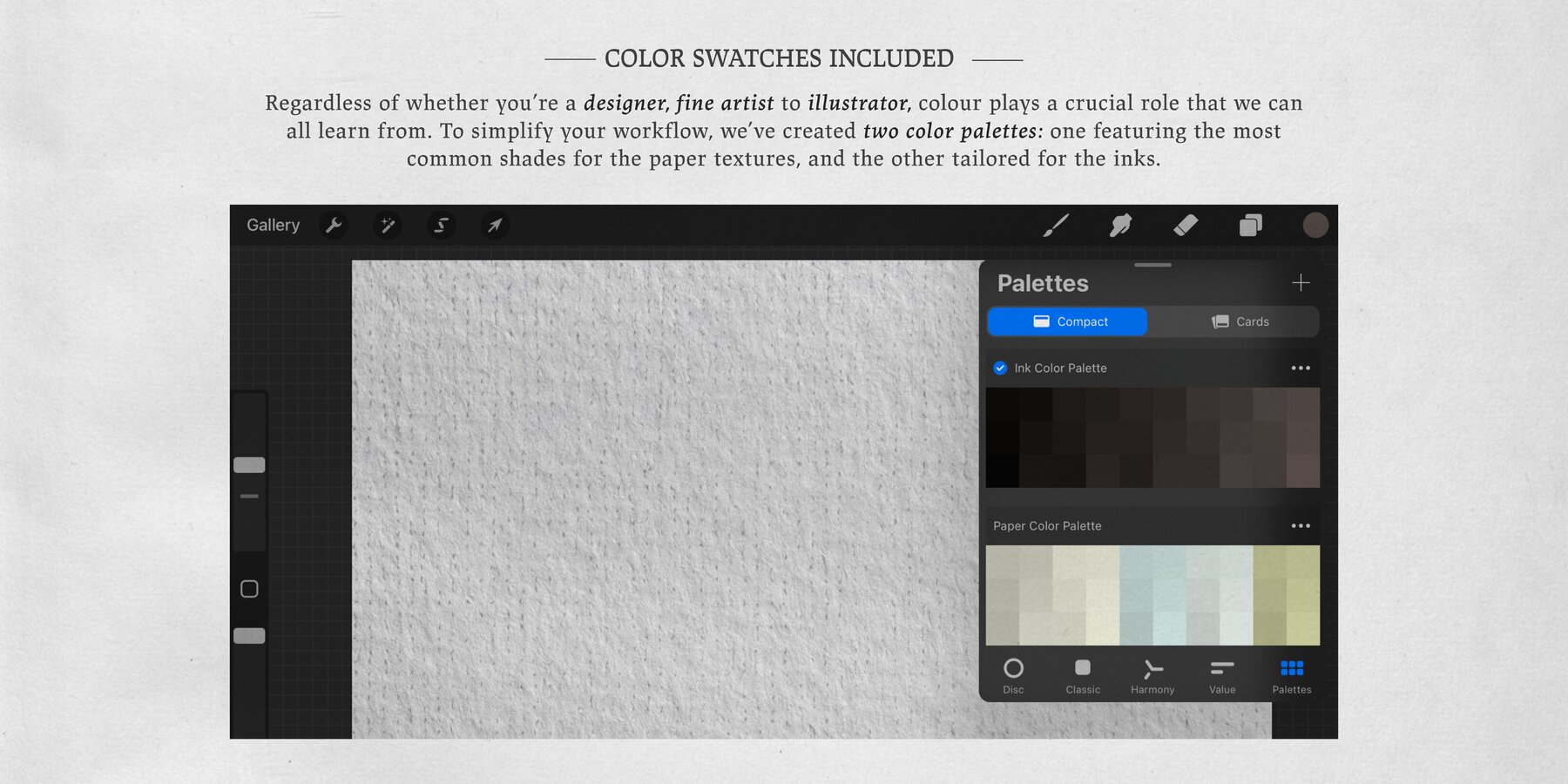Add a new palette with plus button
This screenshot has width=1568, height=784.
(1301, 283)
